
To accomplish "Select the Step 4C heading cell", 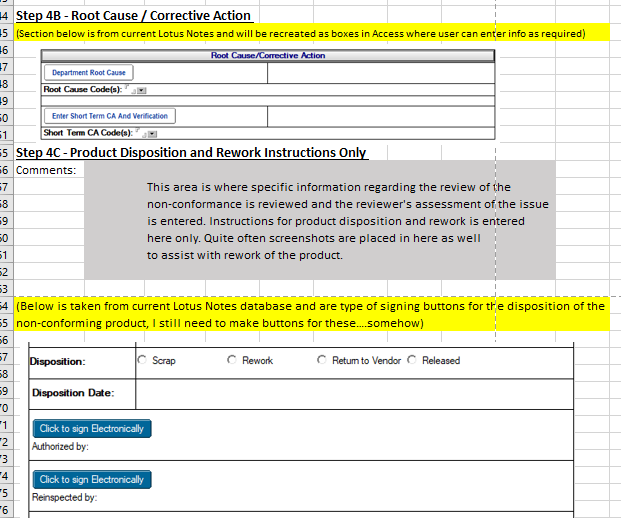I will coord(191,152).
